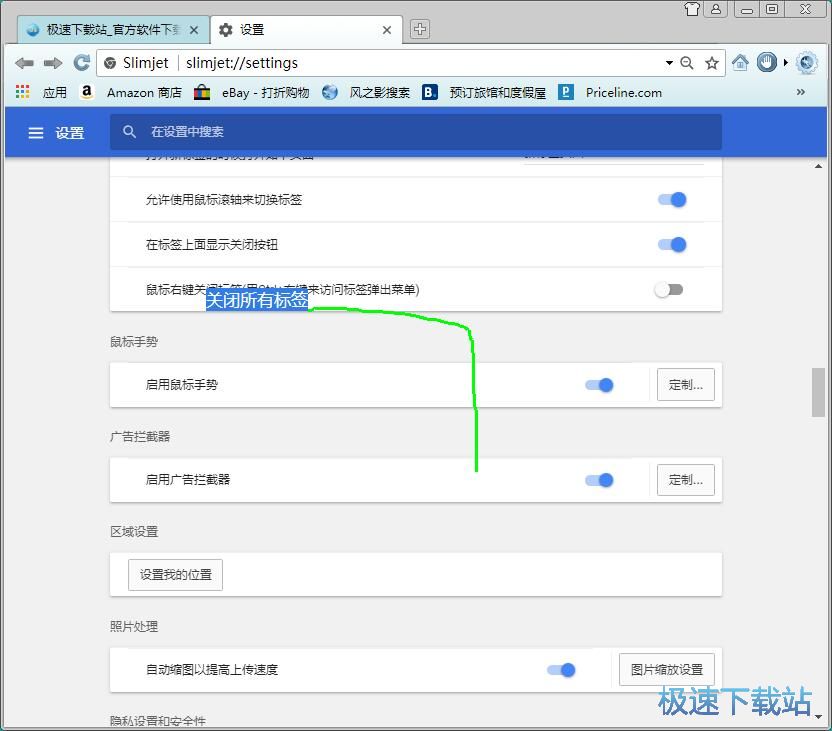Open 定制 for mouse gestures
This screenshot has width=832, height=731.
(686, 385)
